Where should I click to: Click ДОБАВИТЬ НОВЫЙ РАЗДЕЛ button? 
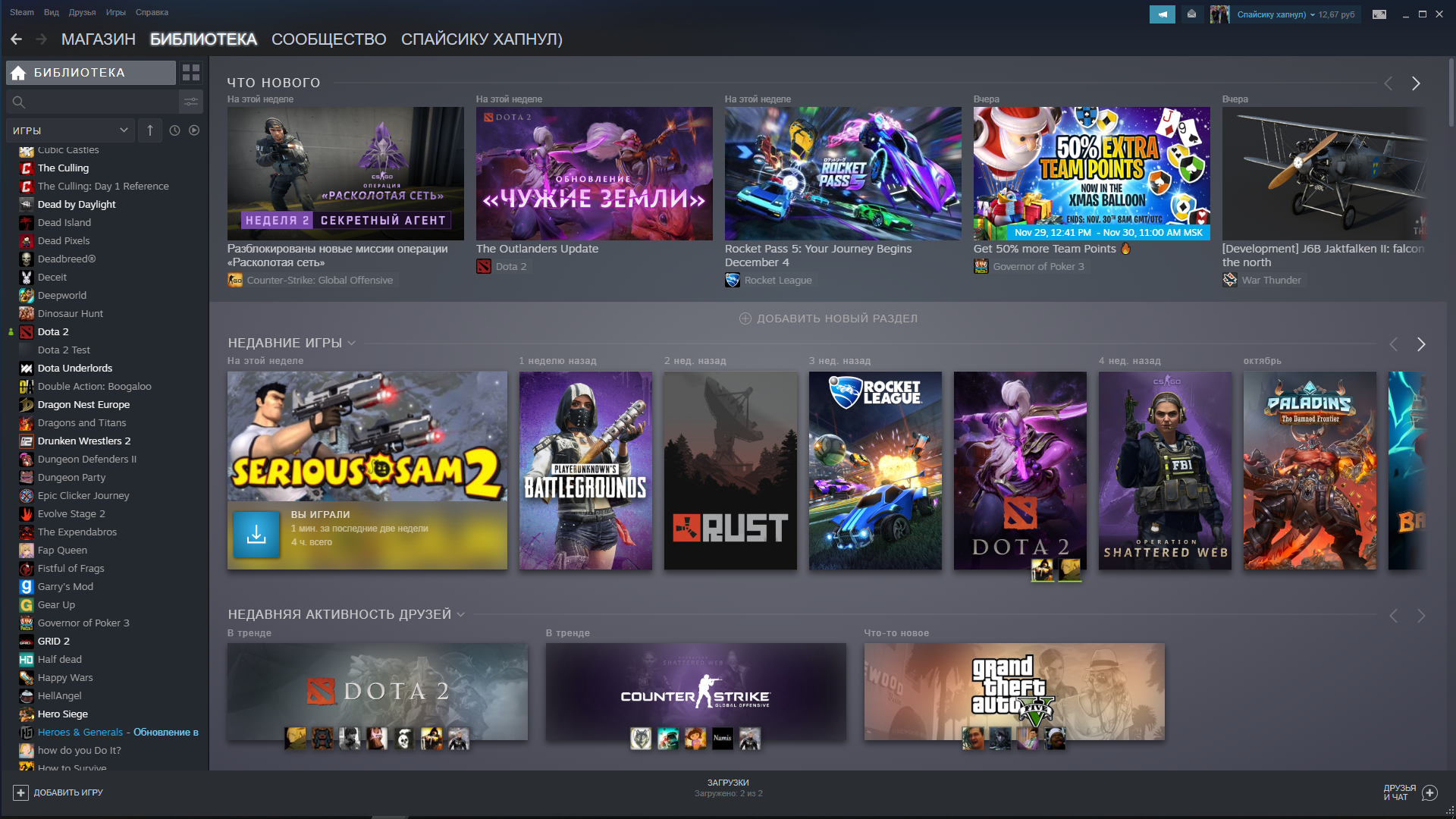tap(828, 318)
